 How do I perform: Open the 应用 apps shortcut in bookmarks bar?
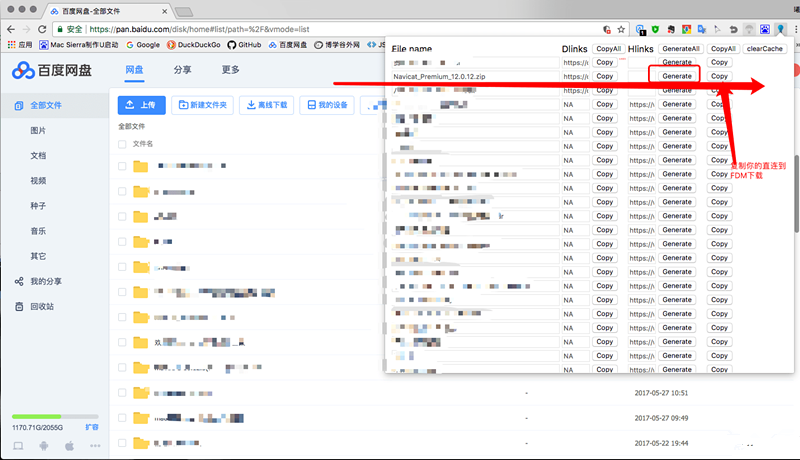pyautogui.click(x=20, y=45)
